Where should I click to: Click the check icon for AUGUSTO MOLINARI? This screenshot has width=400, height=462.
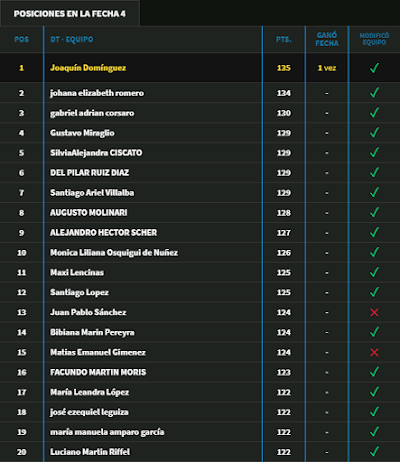pos(374,212)
